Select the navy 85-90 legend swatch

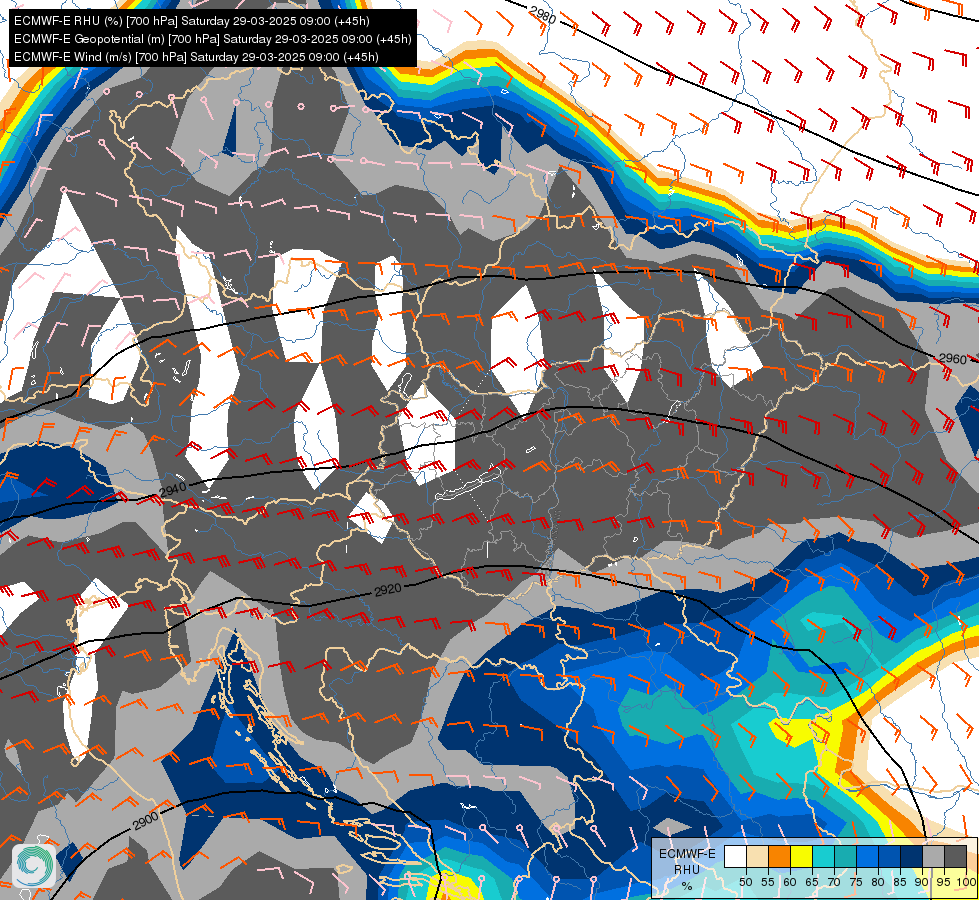point(912,856)
